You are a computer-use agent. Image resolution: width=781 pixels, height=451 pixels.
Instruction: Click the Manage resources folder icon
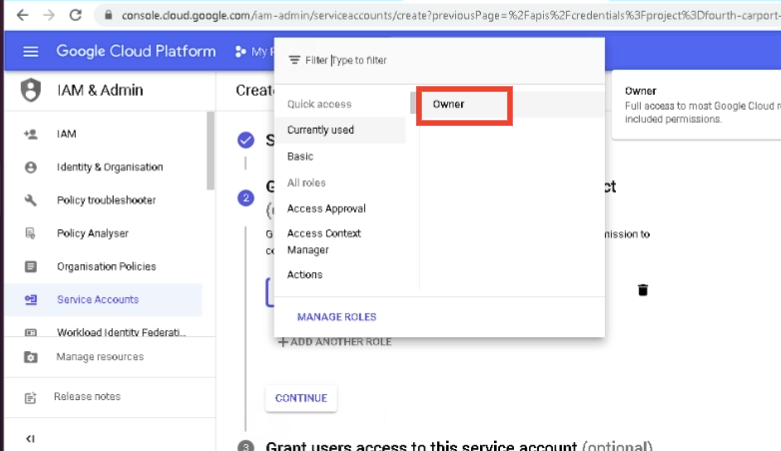(30, 357)
